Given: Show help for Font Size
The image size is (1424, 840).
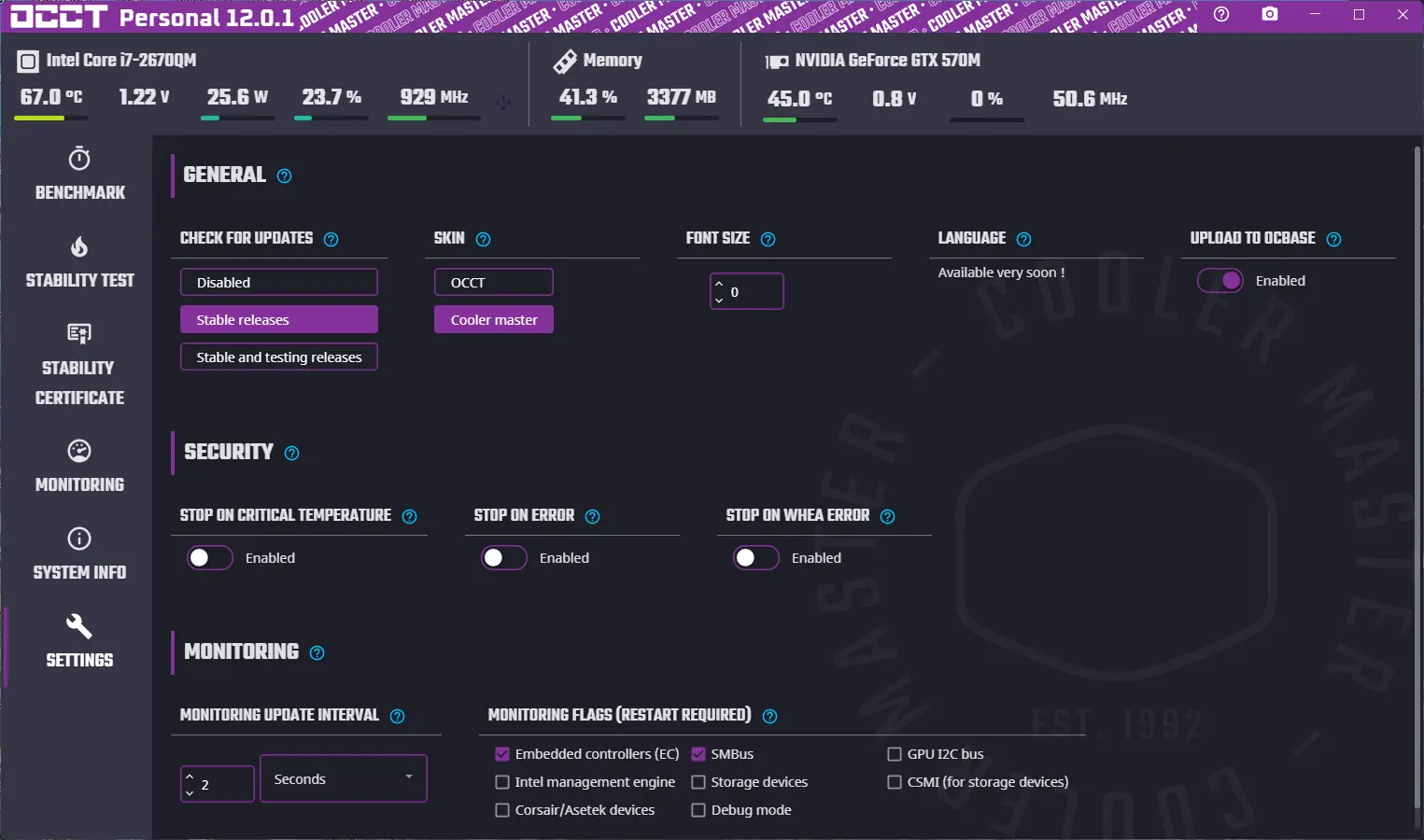Looking at the screenshot, I should pyautogui.click(x=768, y=240).
